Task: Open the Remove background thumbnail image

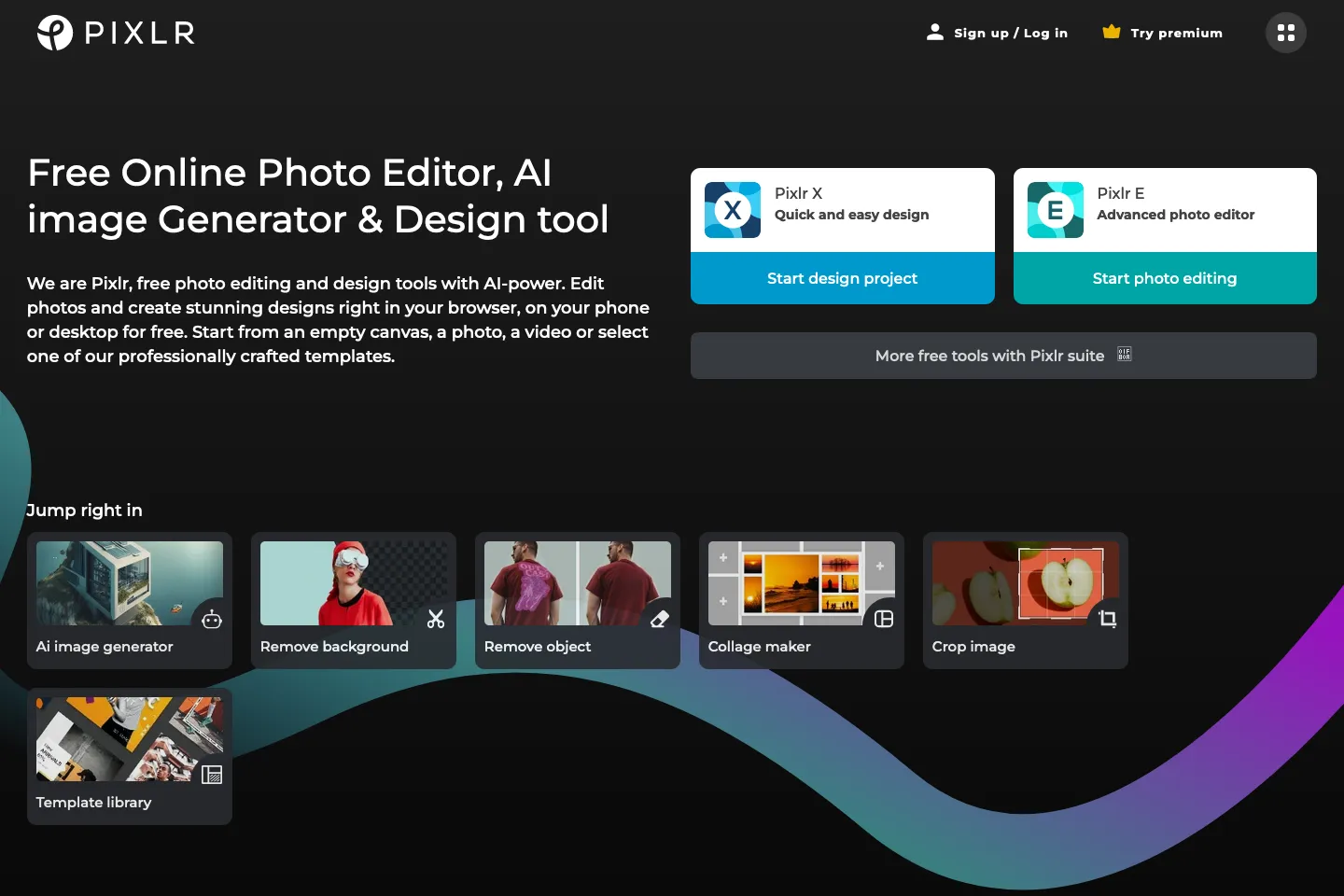Action: 354,583
